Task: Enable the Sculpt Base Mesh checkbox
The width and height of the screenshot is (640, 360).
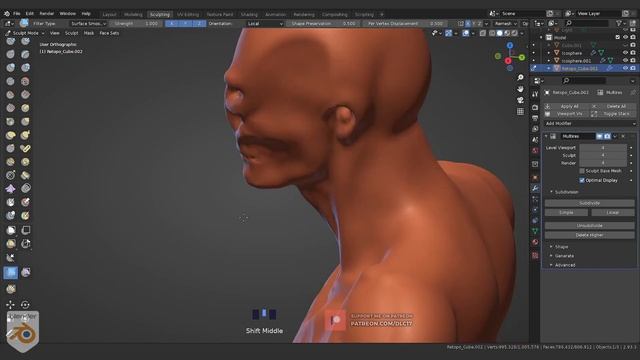Action: (582, 171)
